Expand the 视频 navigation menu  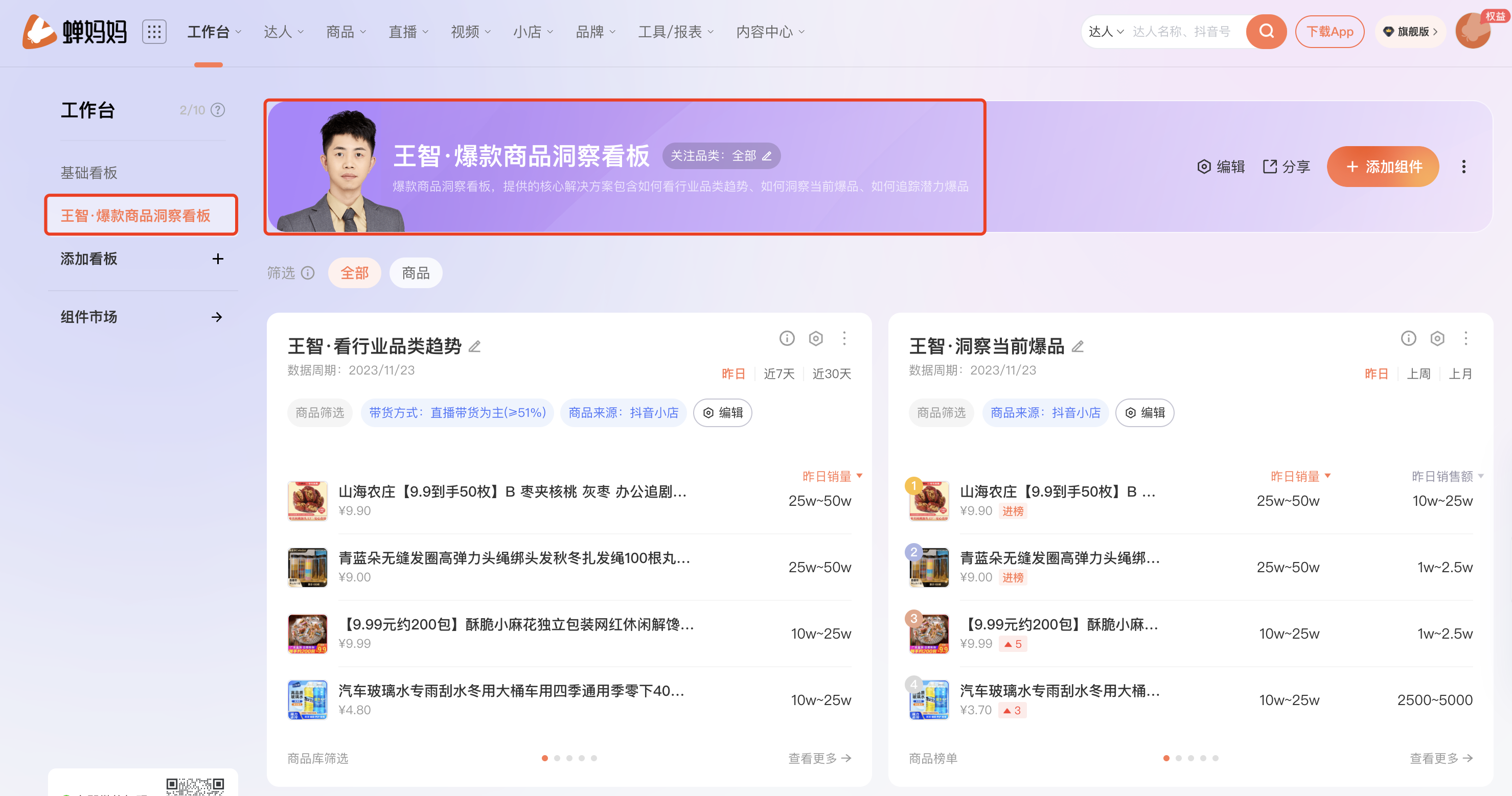coord(471,32)
